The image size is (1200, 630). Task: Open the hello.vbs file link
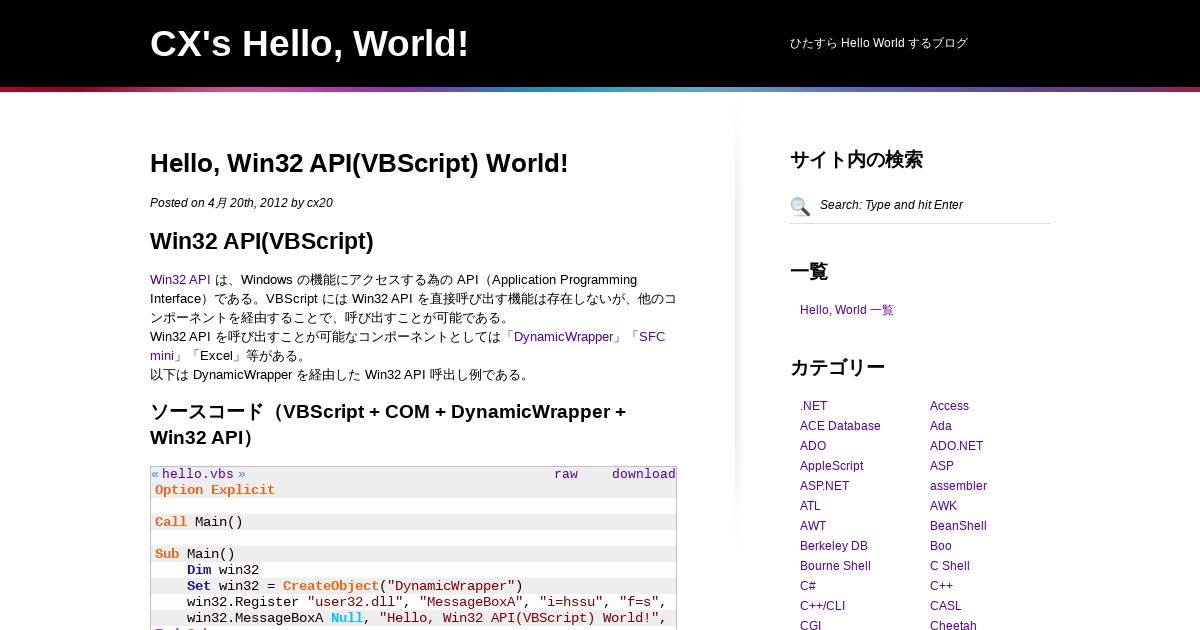(198, 474)
